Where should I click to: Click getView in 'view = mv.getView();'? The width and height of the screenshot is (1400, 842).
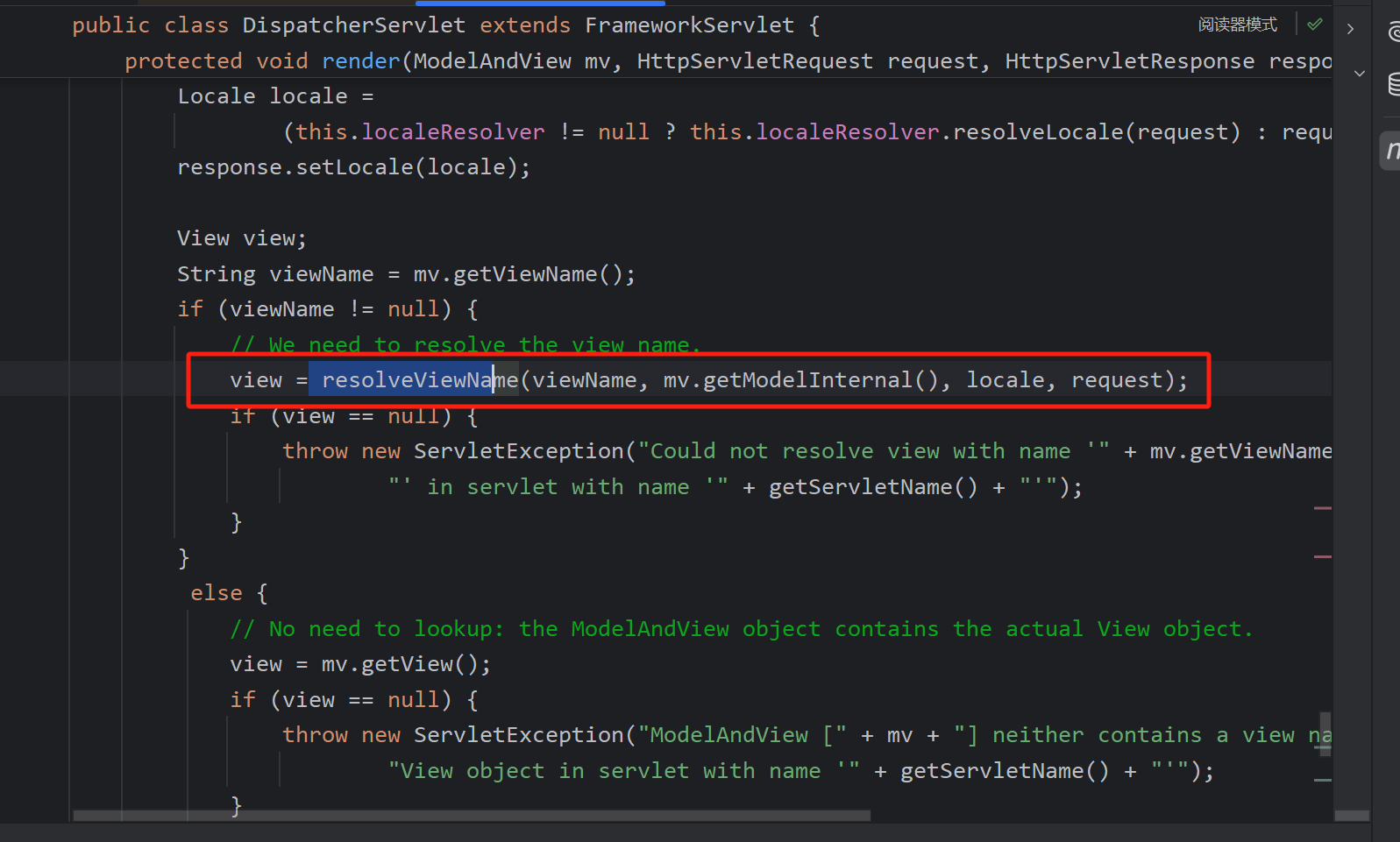click(x=407, y=664)
